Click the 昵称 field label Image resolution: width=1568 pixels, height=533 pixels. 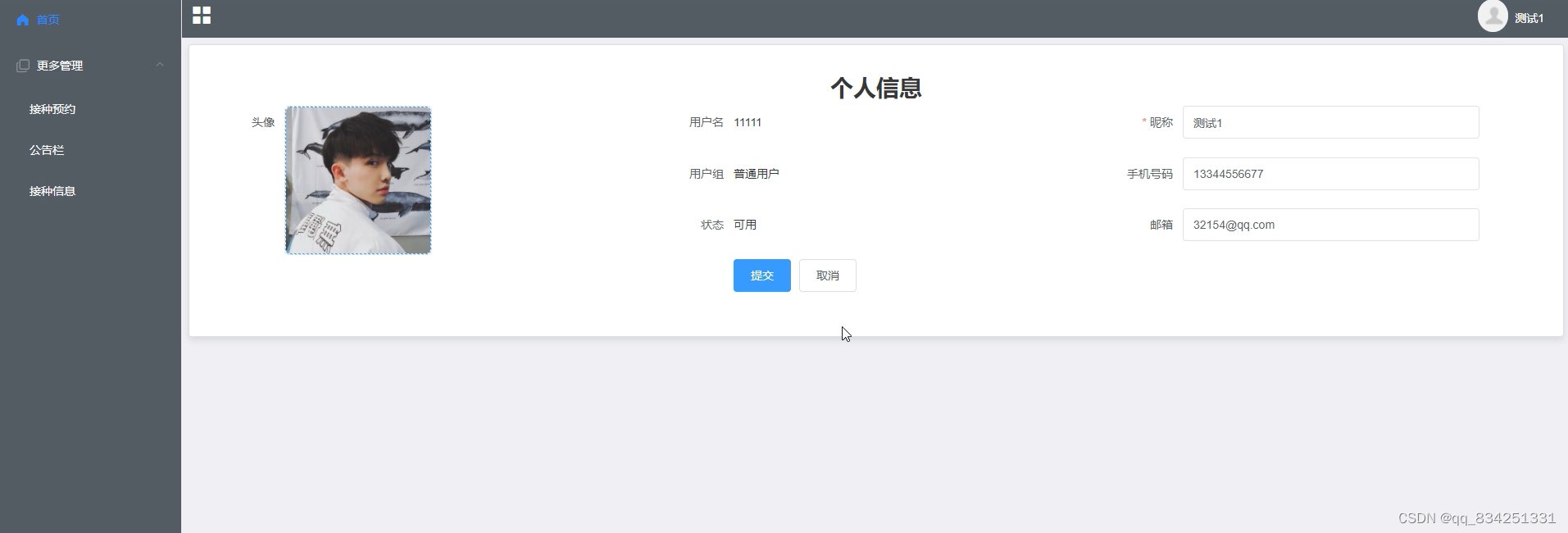pos(1161,122)
